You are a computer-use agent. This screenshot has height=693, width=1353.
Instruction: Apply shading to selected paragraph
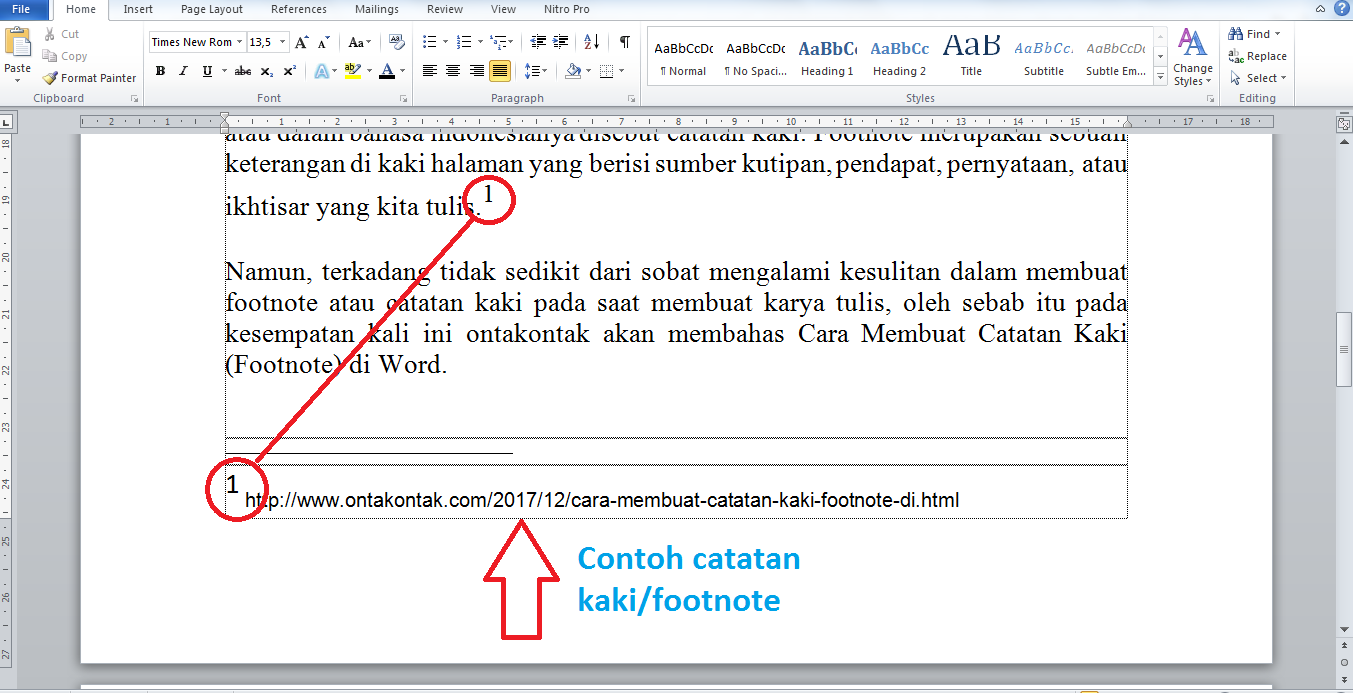tap(575, 72)
